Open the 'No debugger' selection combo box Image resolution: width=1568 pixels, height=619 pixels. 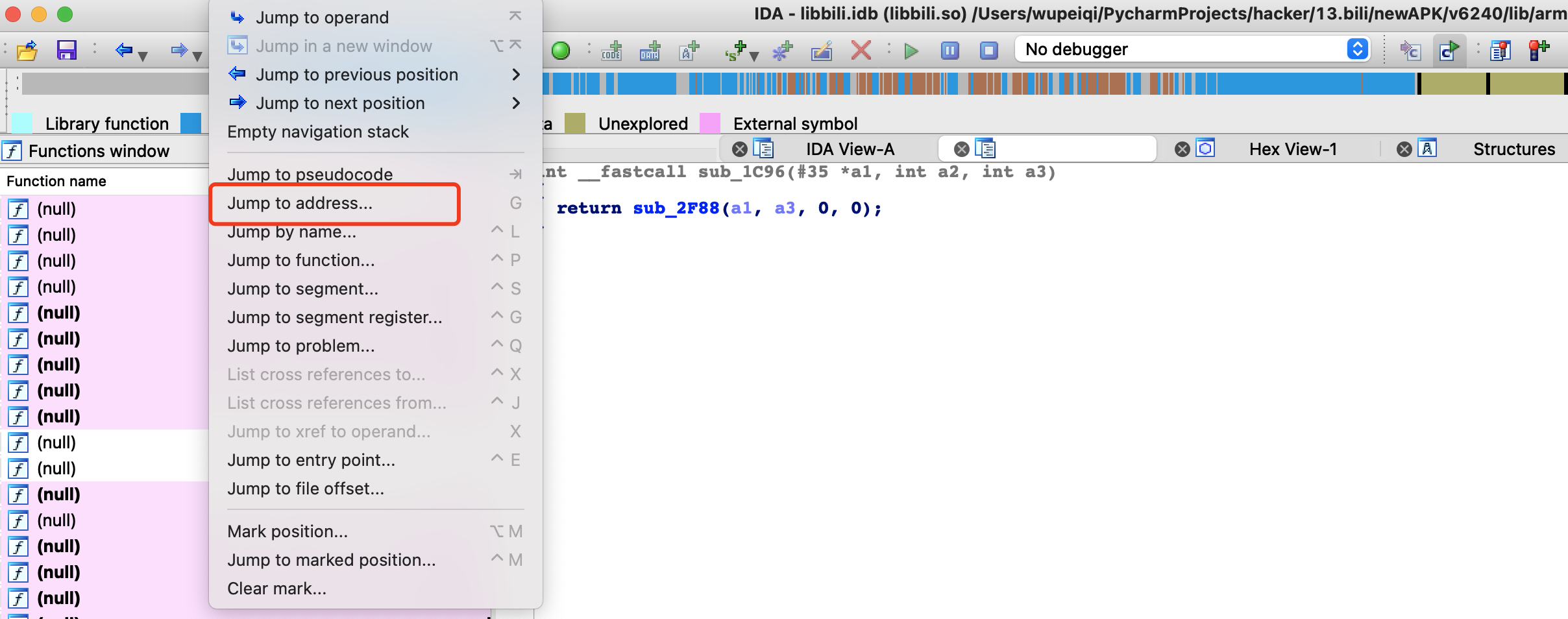[x=1193, y=49]
